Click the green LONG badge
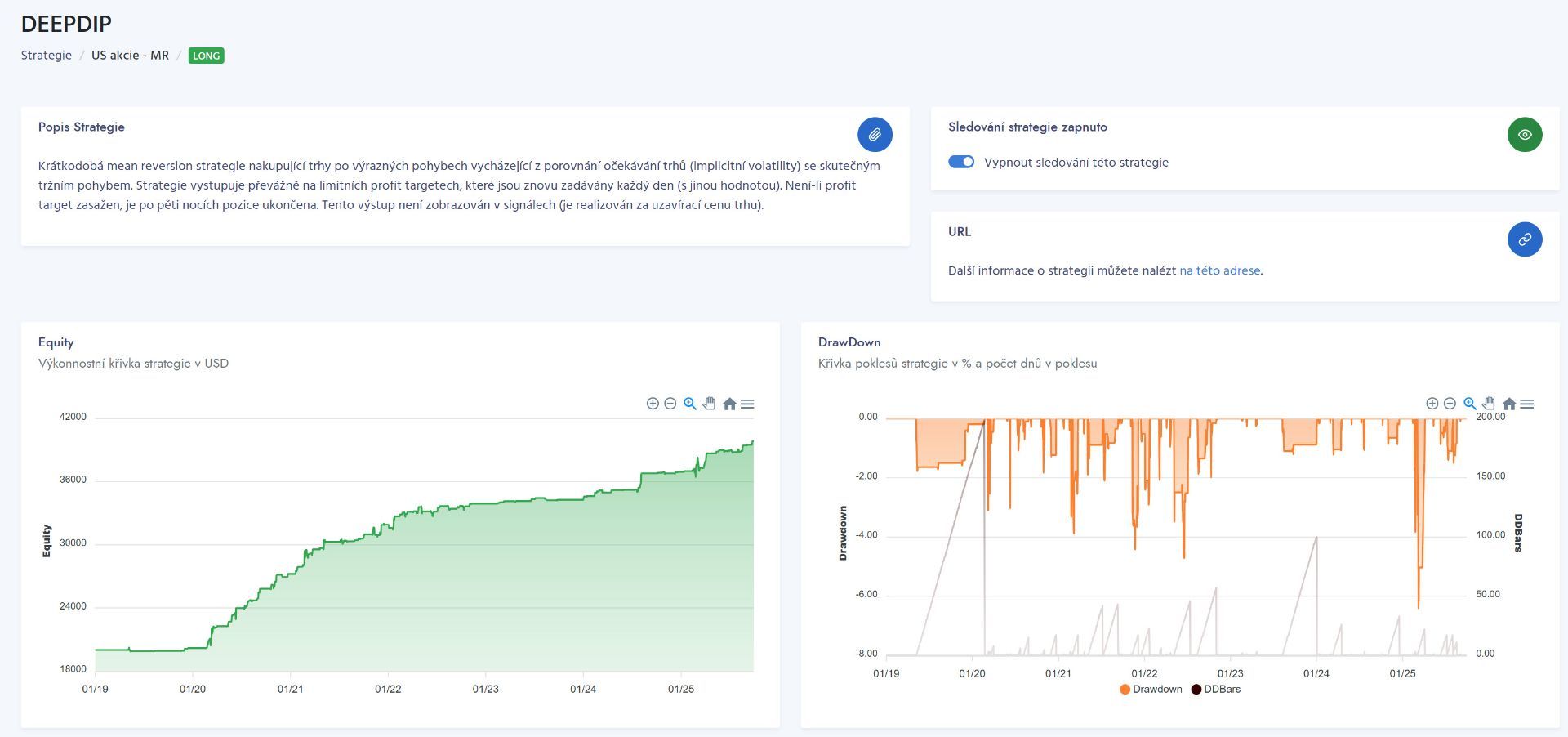1568x737 pixels. [x=206, y=56]
